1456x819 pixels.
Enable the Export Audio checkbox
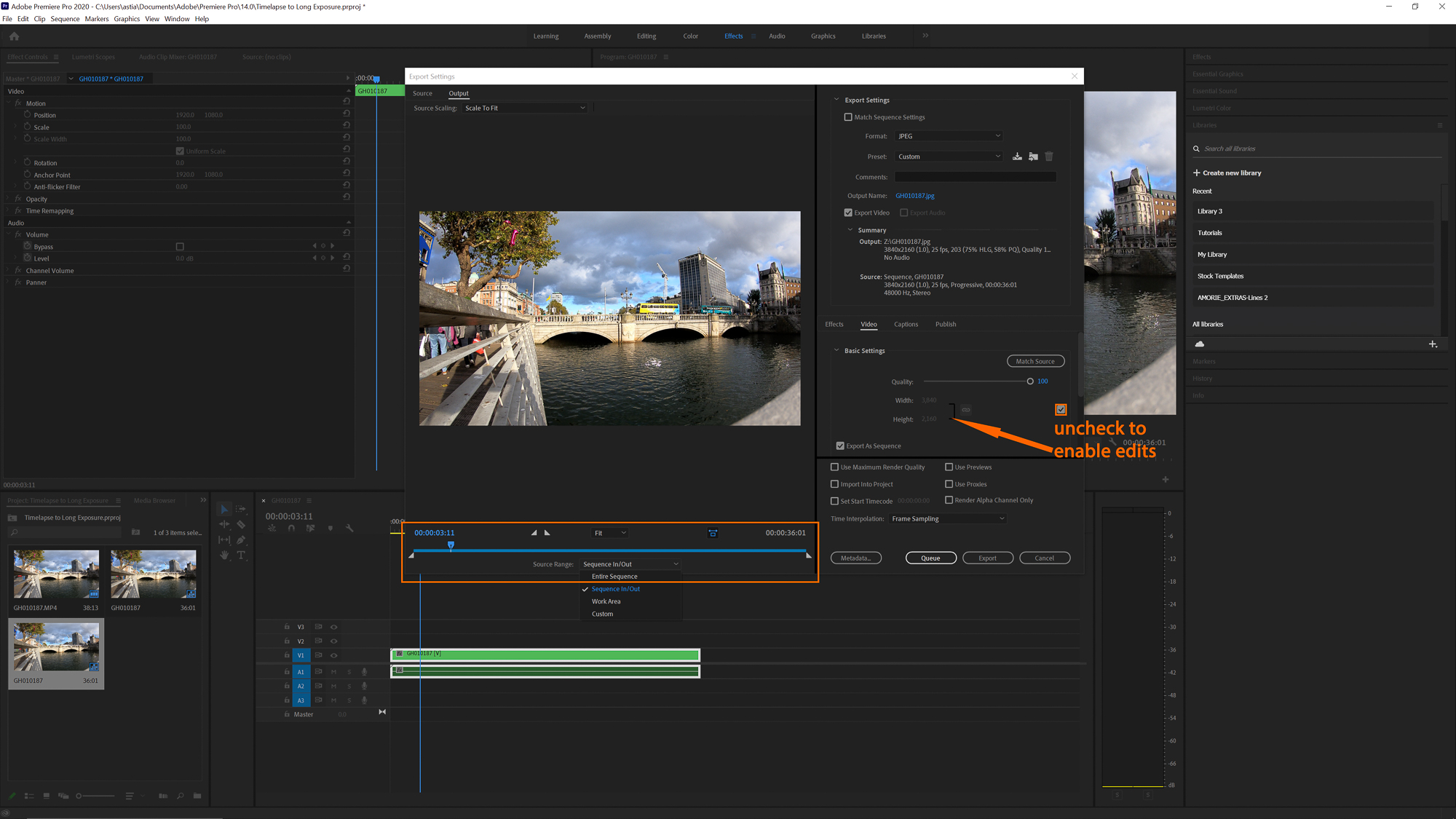click(x=903, y=212)
